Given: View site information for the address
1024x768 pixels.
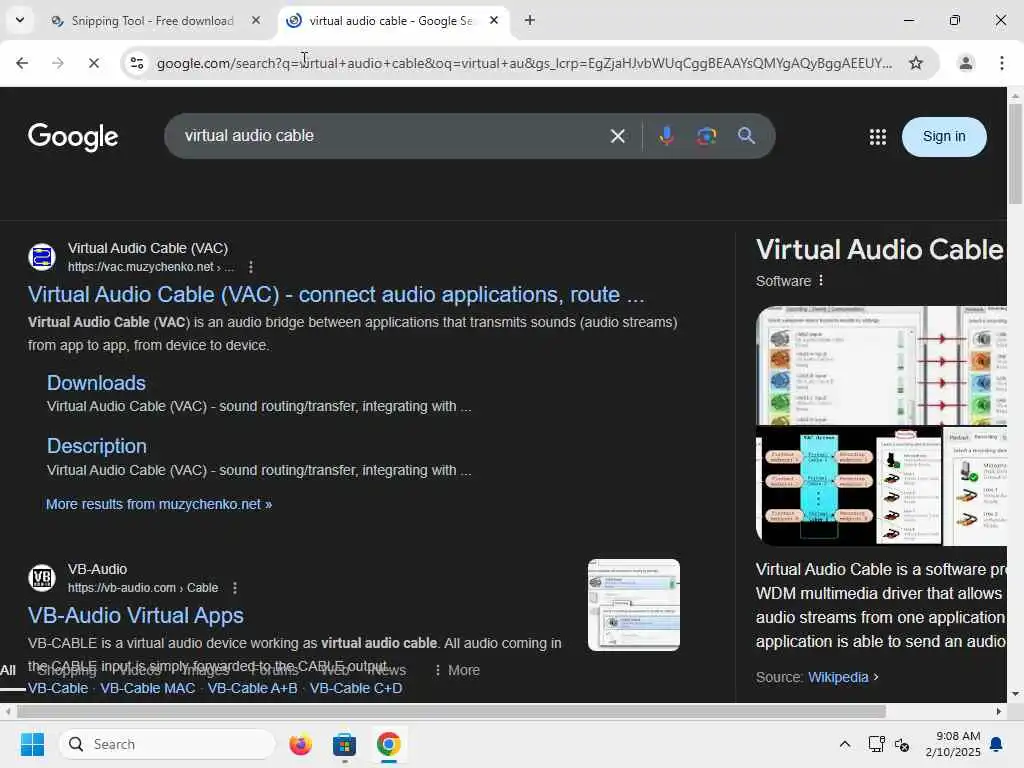Looking at the screenshot, I should [x=137, y=63].
